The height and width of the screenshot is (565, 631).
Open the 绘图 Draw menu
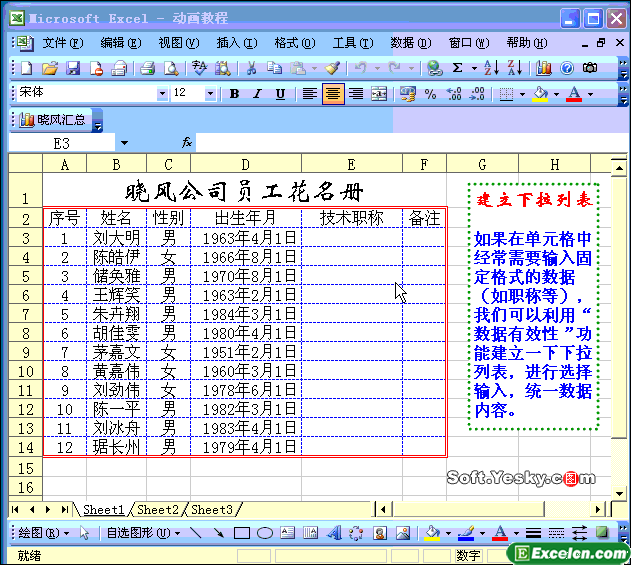[44, 533]
